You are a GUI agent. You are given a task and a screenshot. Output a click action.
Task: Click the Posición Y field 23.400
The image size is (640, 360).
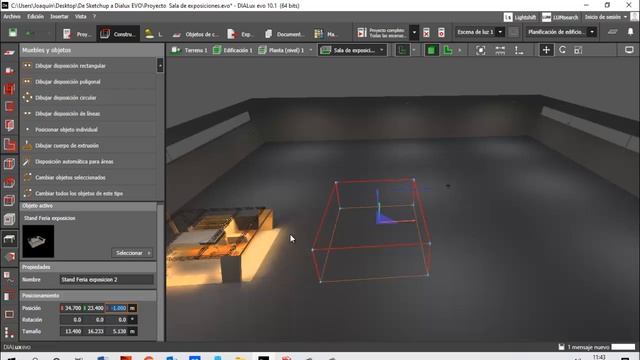click(93, 308)
